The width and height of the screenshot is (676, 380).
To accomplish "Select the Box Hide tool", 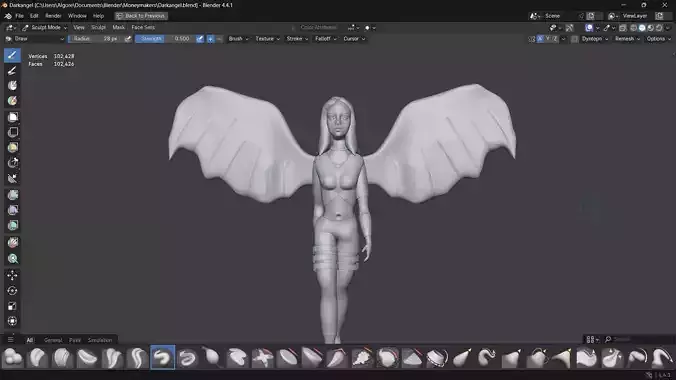I will (12, 132).
